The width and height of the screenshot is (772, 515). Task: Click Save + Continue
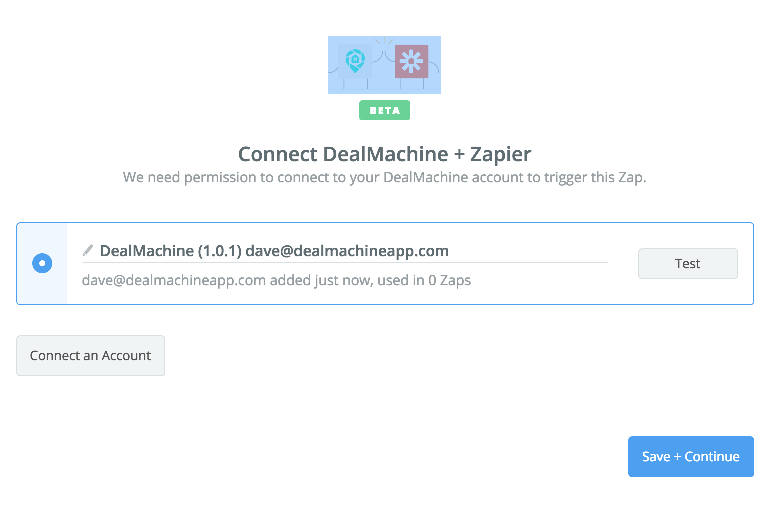[x=691, y=456]
